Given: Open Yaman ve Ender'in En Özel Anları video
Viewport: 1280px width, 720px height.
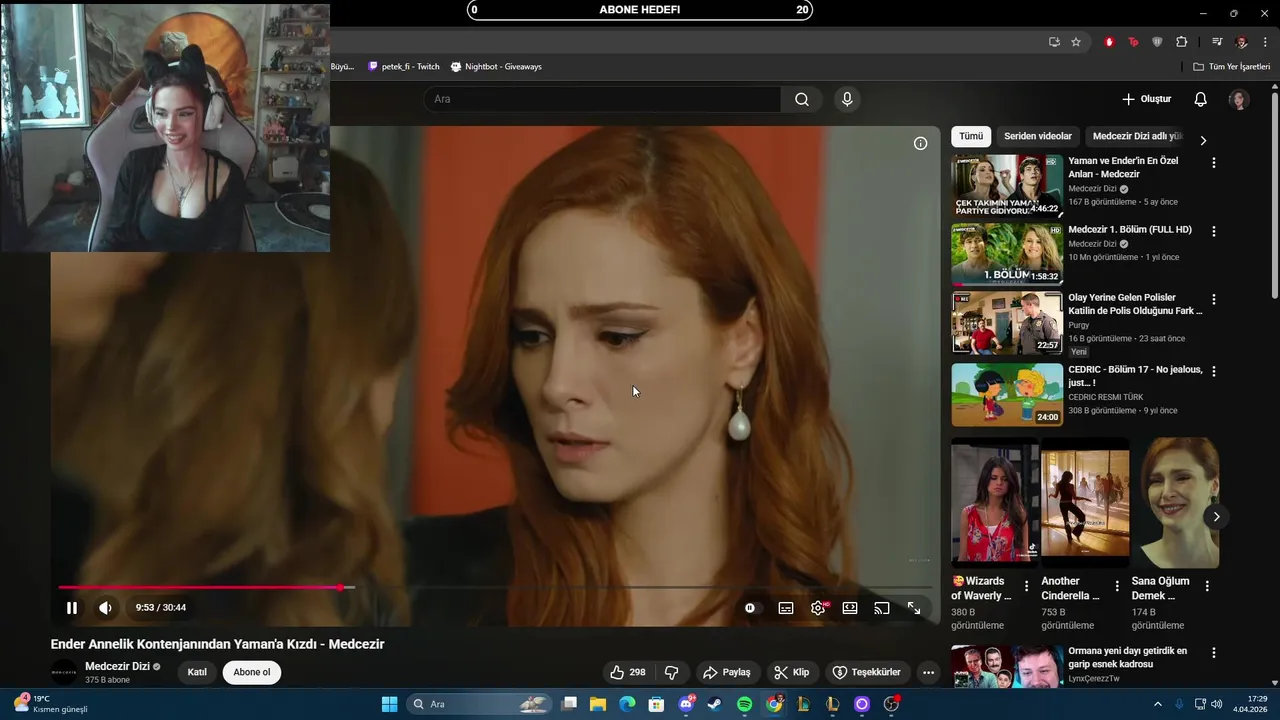Looking at the screenshot, I should pos(1123,167).
